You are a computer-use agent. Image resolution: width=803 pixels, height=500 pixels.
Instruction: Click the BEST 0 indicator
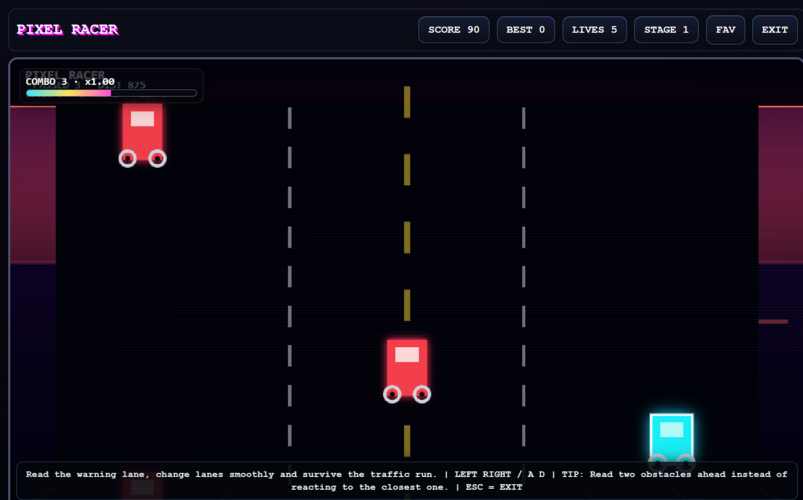[x=525, y=30]
